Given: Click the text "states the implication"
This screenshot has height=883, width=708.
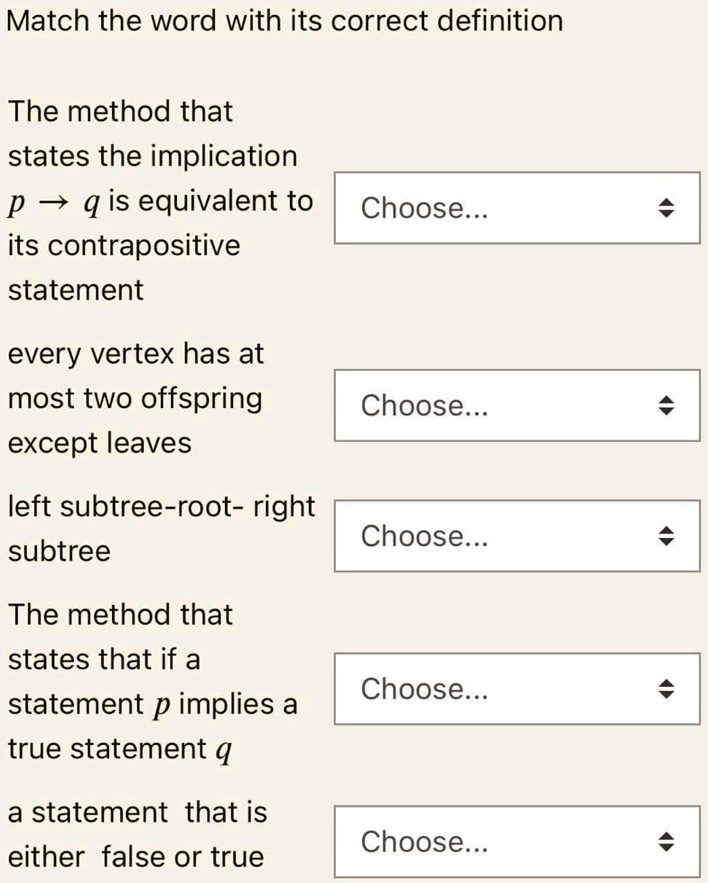Looking at the screenshot, I should pyautogui.click(x=152, y=156).
